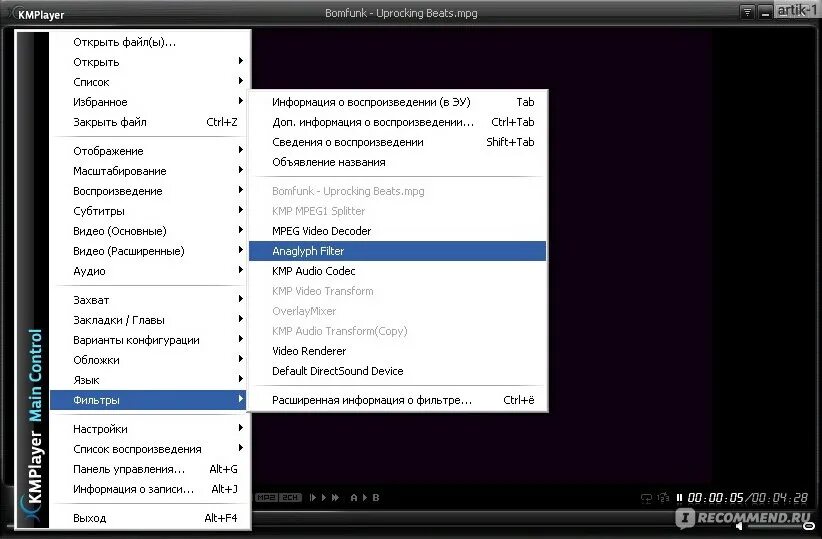Expand the Открыть submenu
Viewport: 822px width, 539px height.
[x=150, y=62]
